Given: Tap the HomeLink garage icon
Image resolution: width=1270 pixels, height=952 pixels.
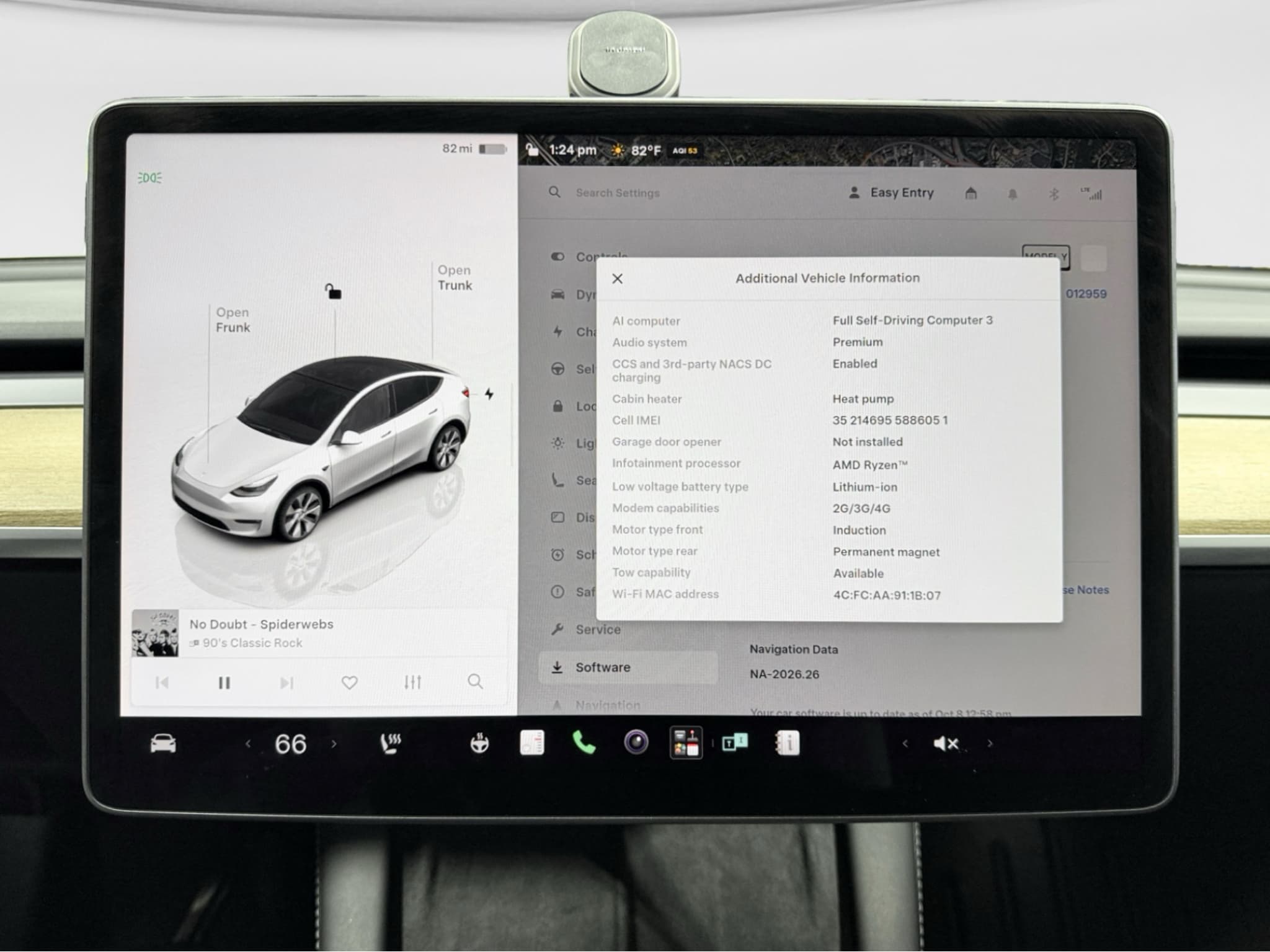Looking at the screenshot, I should (971, 194).
